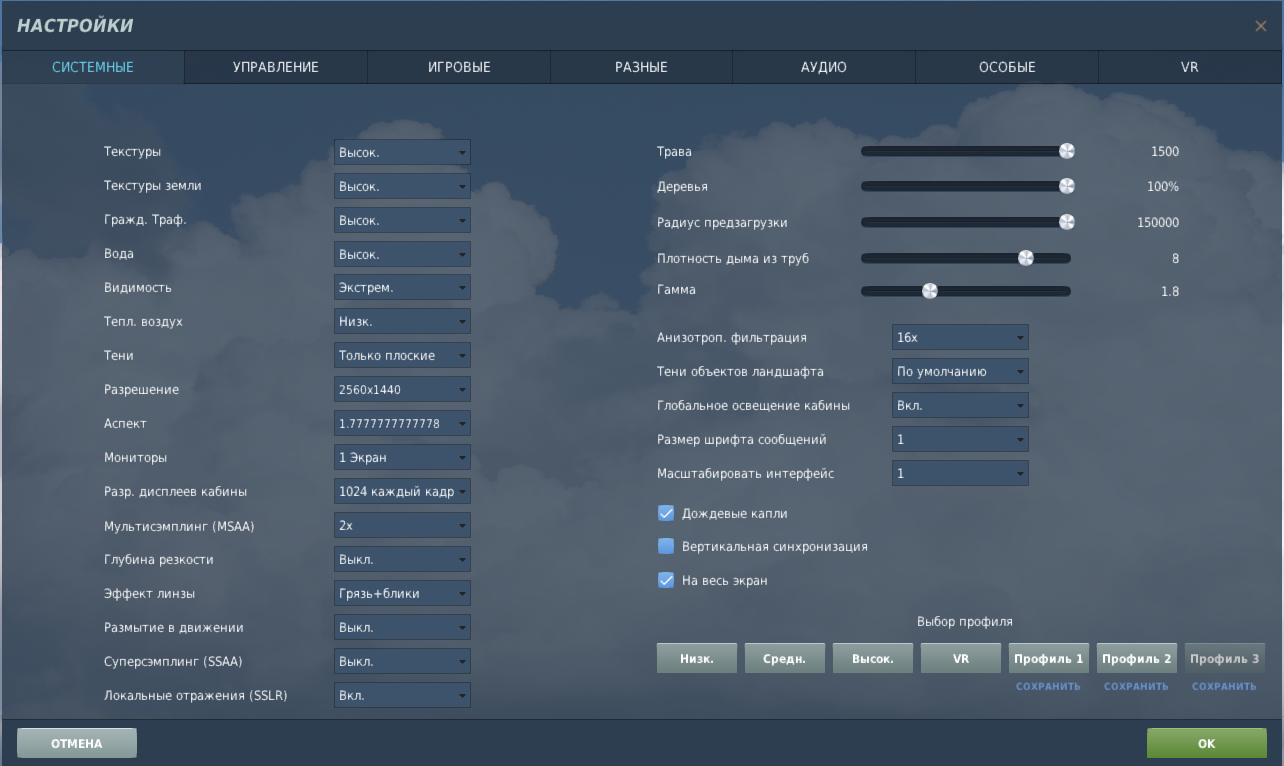Select the Профиль 3 button
This screenshot has width=1284, height=766.
[x=1225, y=659]
